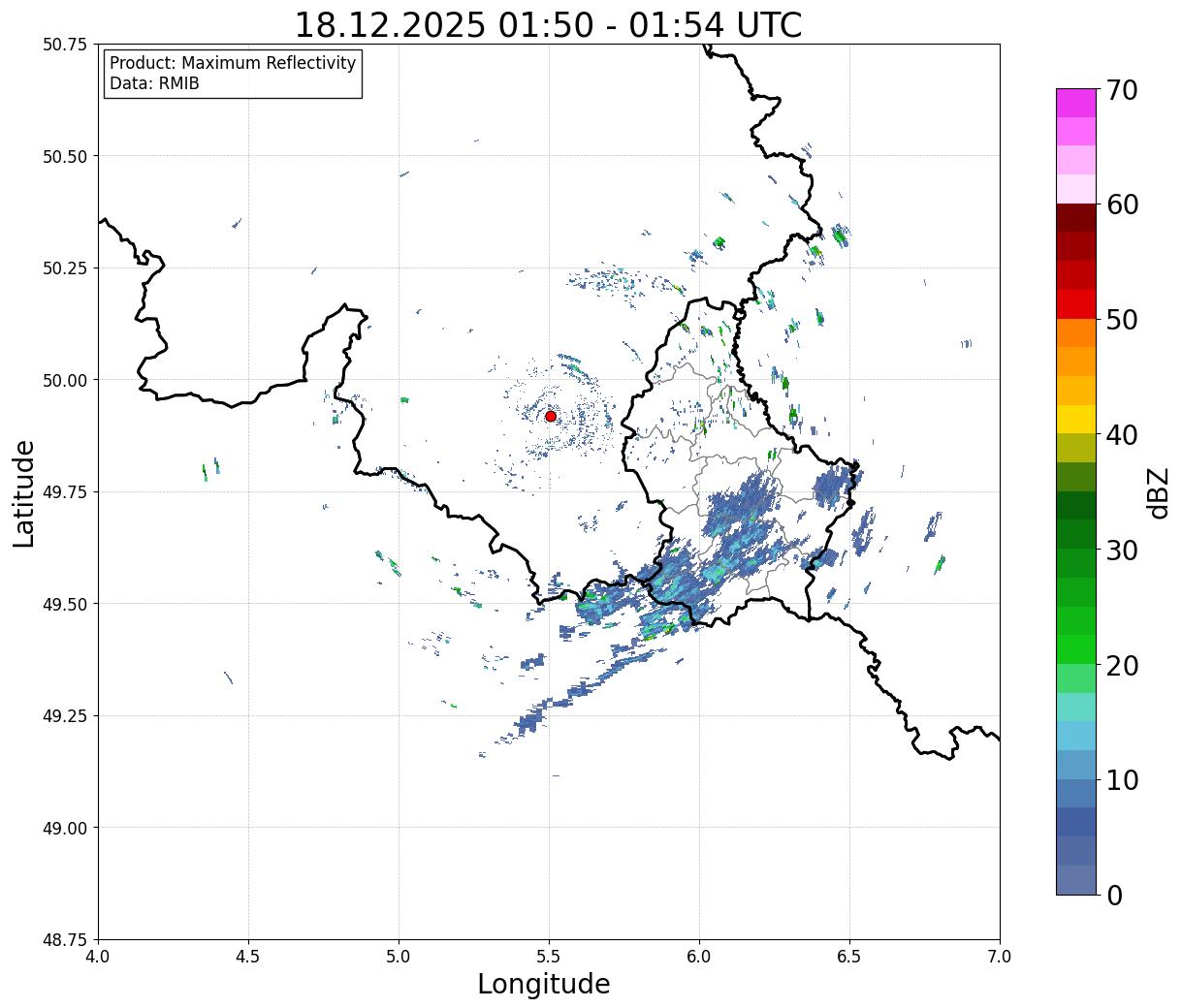Click the dBZ colorbar label
The height and width of the screenshot is (1008, 1182).
(1158, 492)
